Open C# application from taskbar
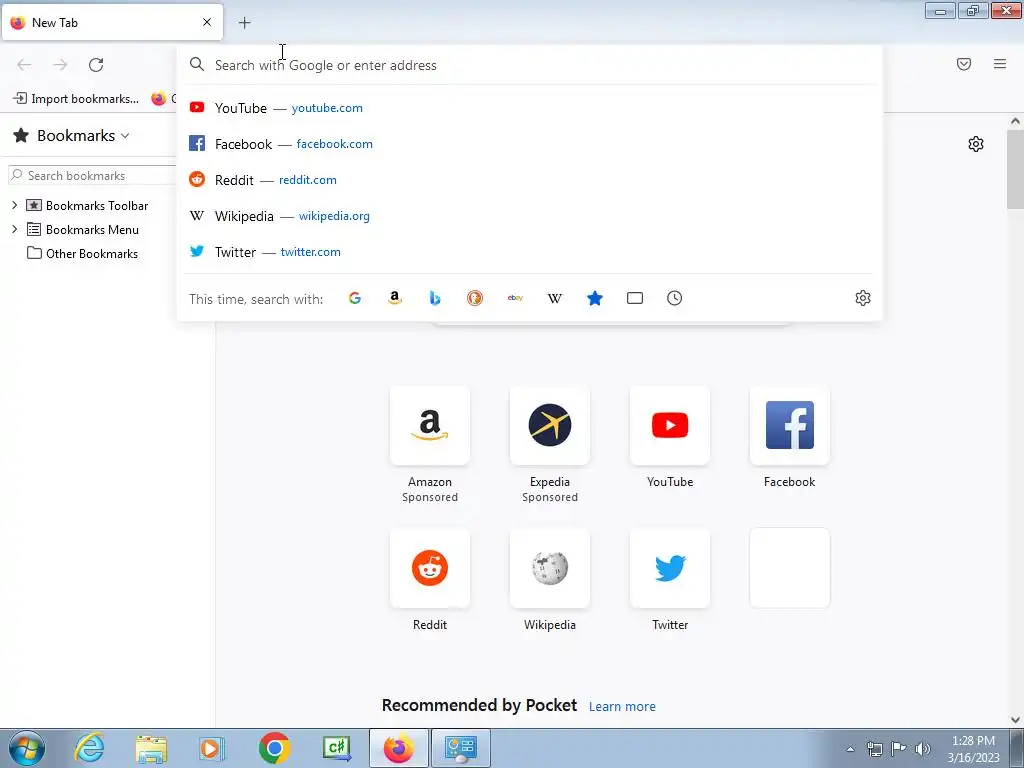This screenshot has width=1024, height=768. click(337, 748)
